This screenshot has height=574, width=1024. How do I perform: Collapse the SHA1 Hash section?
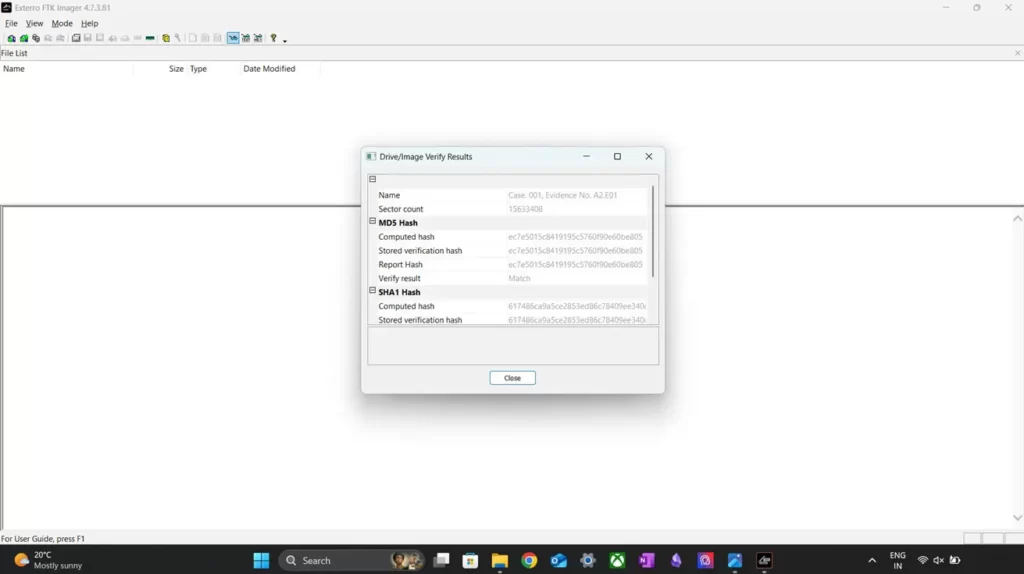[373, 291]
